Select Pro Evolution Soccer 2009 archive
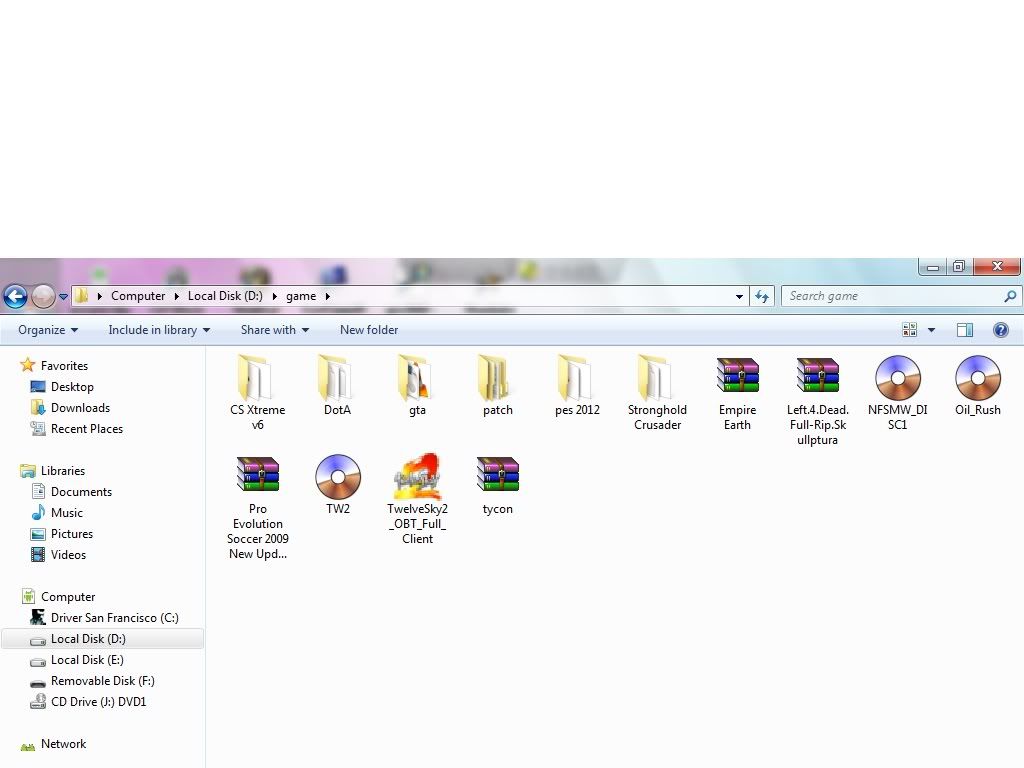Viewport: 1024px width, 768px height. pyautogui.click(x=257, y=507)
